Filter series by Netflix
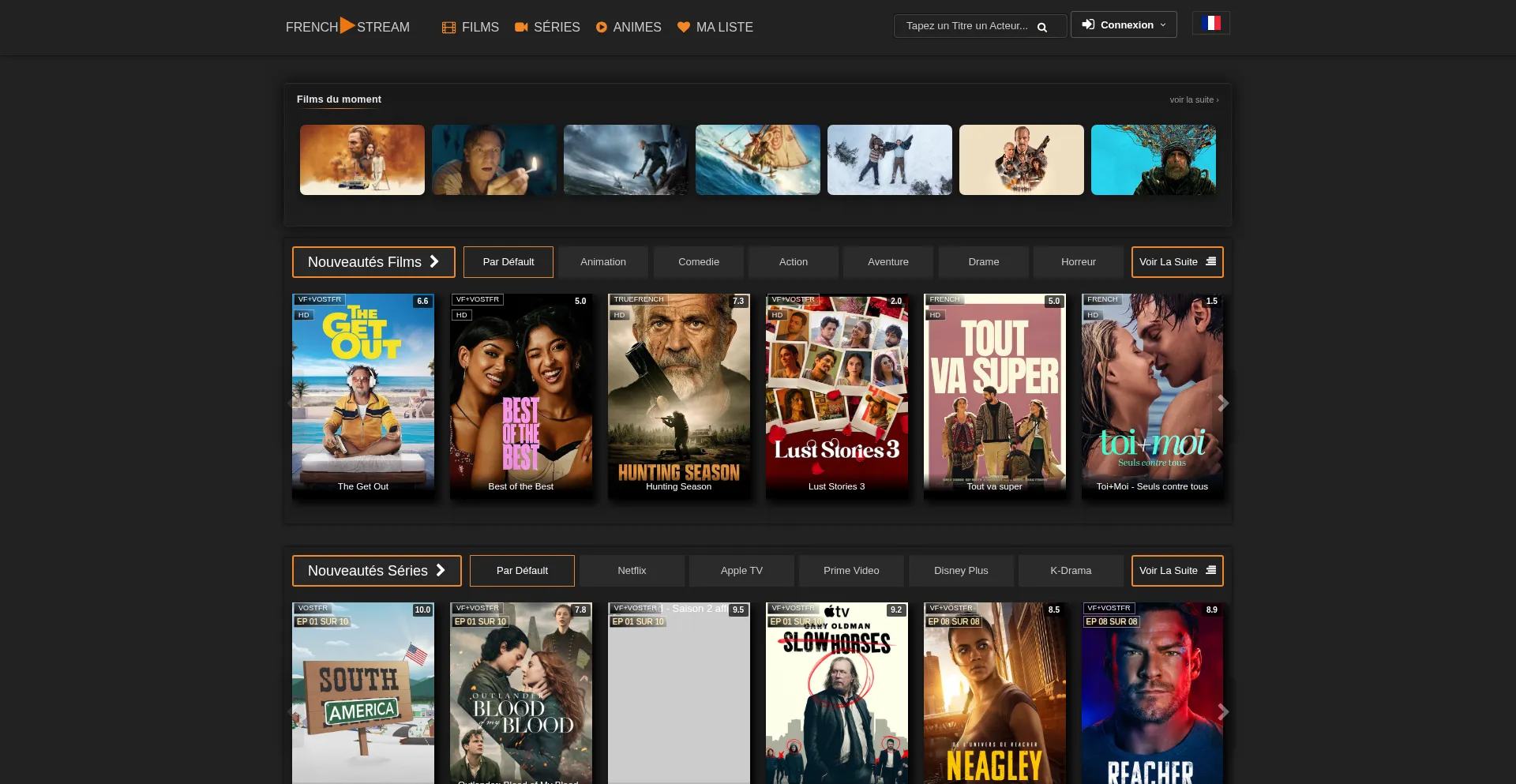1516x784 pixels. pyautogui.click(x=632, y=571)
